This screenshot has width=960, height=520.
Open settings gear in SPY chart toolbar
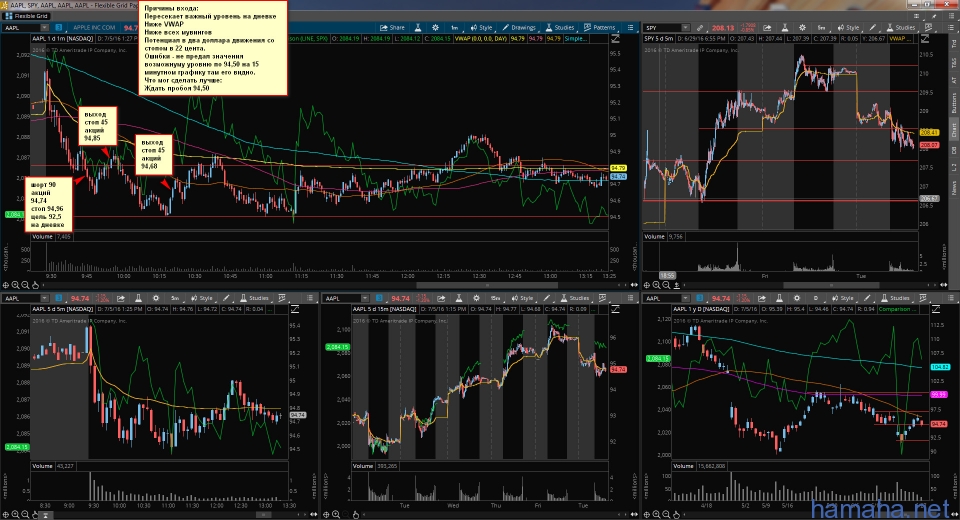(x=802, y=28)
